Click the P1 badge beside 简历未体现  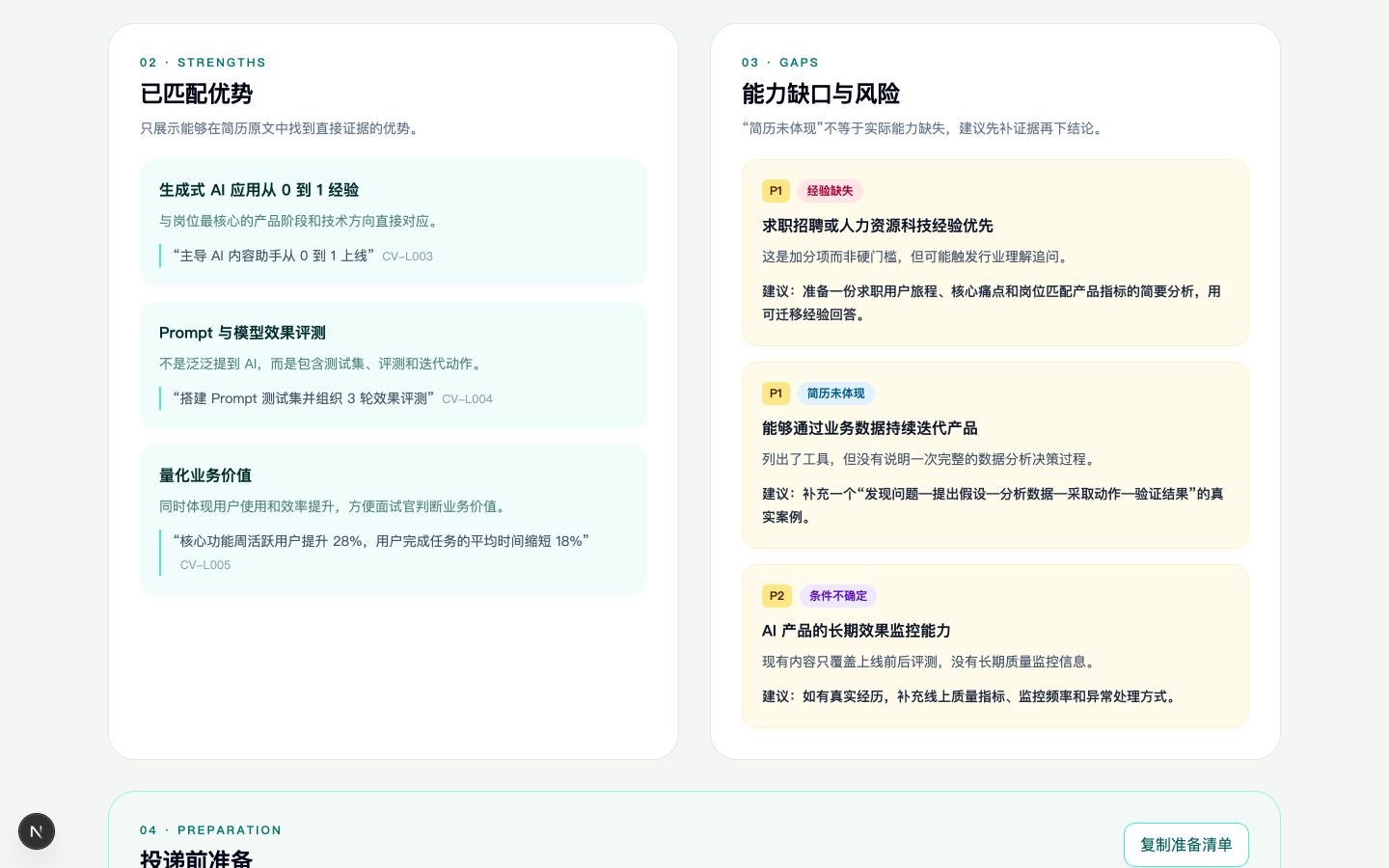pos(776,393)
